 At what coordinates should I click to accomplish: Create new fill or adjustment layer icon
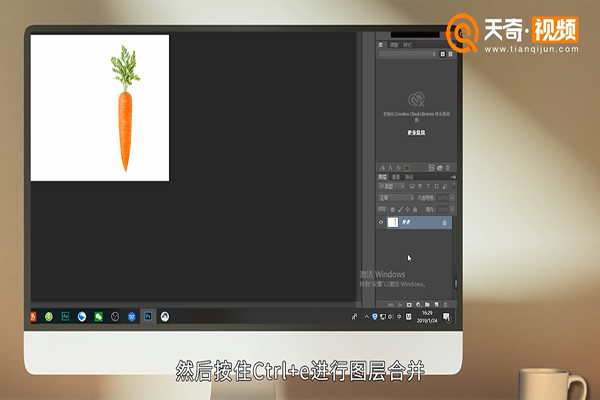418,305
